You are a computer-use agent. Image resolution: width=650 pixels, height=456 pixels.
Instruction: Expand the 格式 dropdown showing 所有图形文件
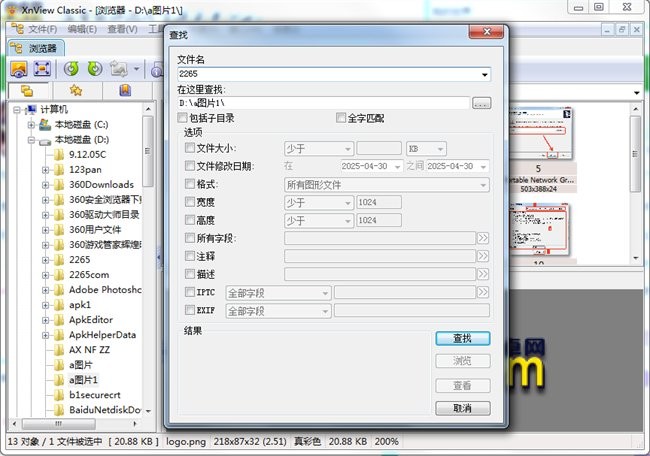coord(483,184)
